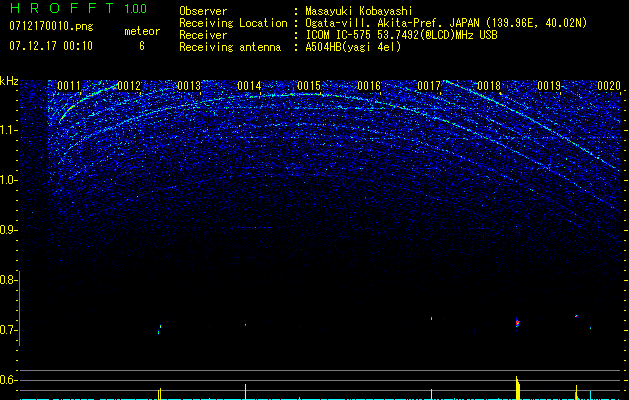This screenshot has height=400, width=629.
Task: Click the 1.0 frequency axis label
Action: tap(9, 181)
